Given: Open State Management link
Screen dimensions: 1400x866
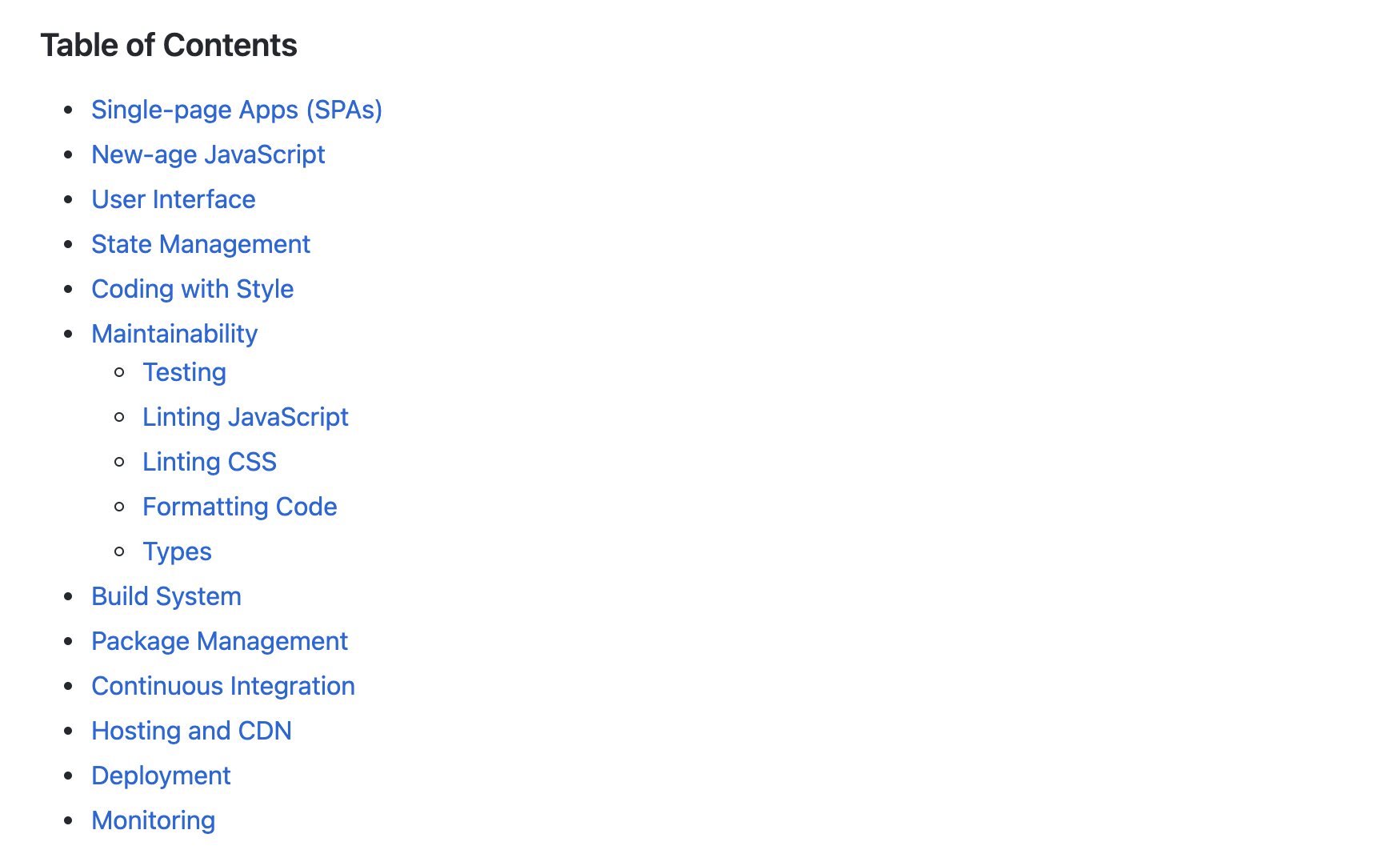Looking at the screenshot, I should (200, 244).
